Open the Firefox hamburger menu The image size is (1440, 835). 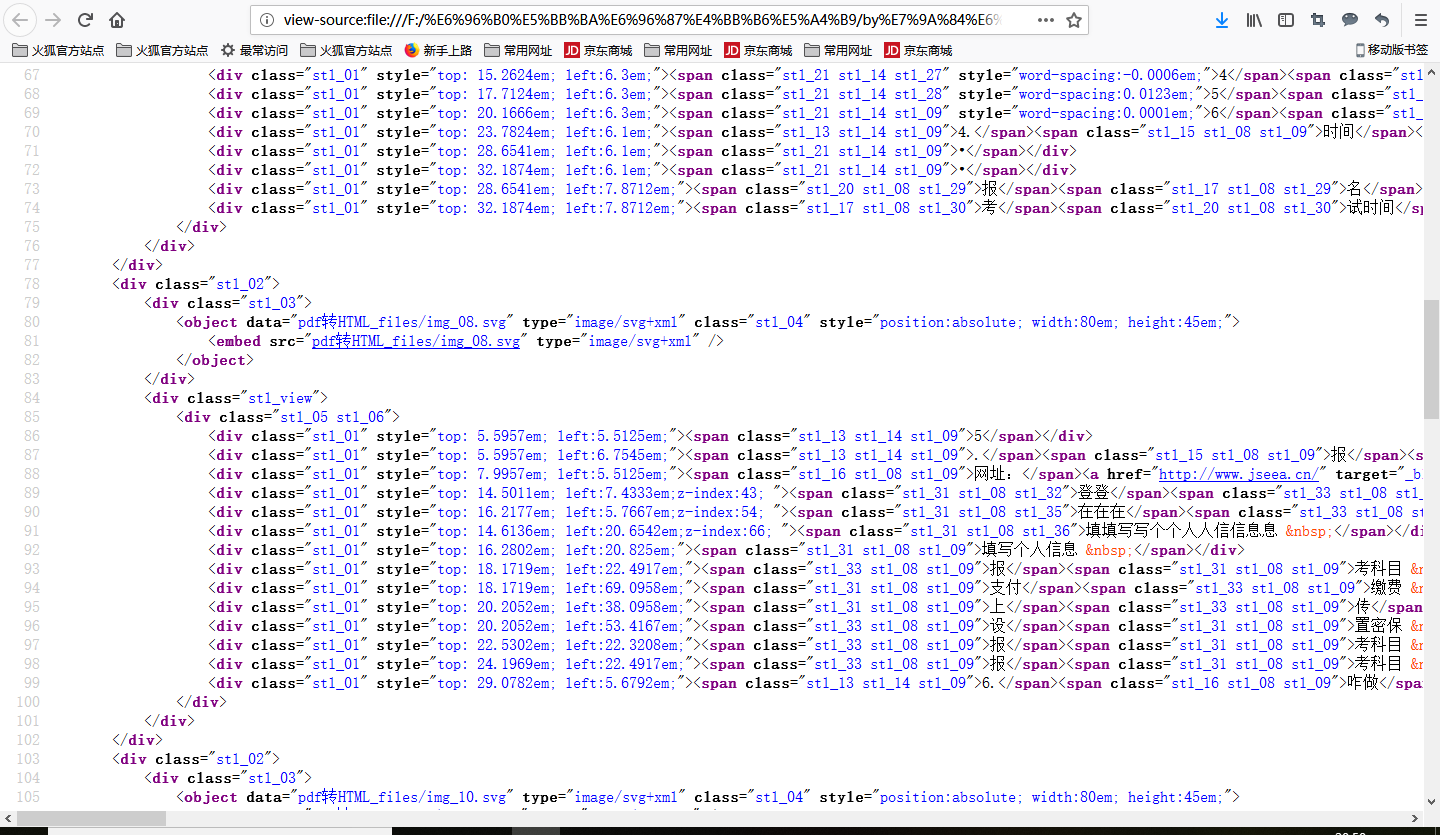pyautogui.click(x=1420, y=20)
